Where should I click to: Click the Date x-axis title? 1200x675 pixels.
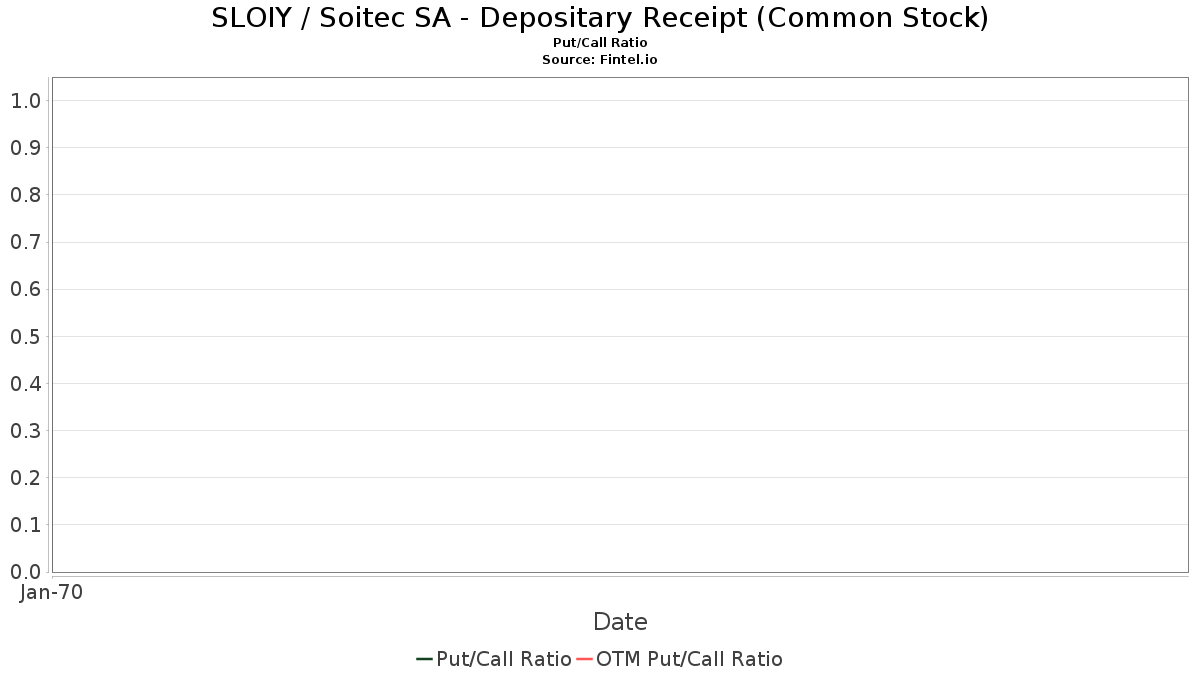click(x=620, y=622)
